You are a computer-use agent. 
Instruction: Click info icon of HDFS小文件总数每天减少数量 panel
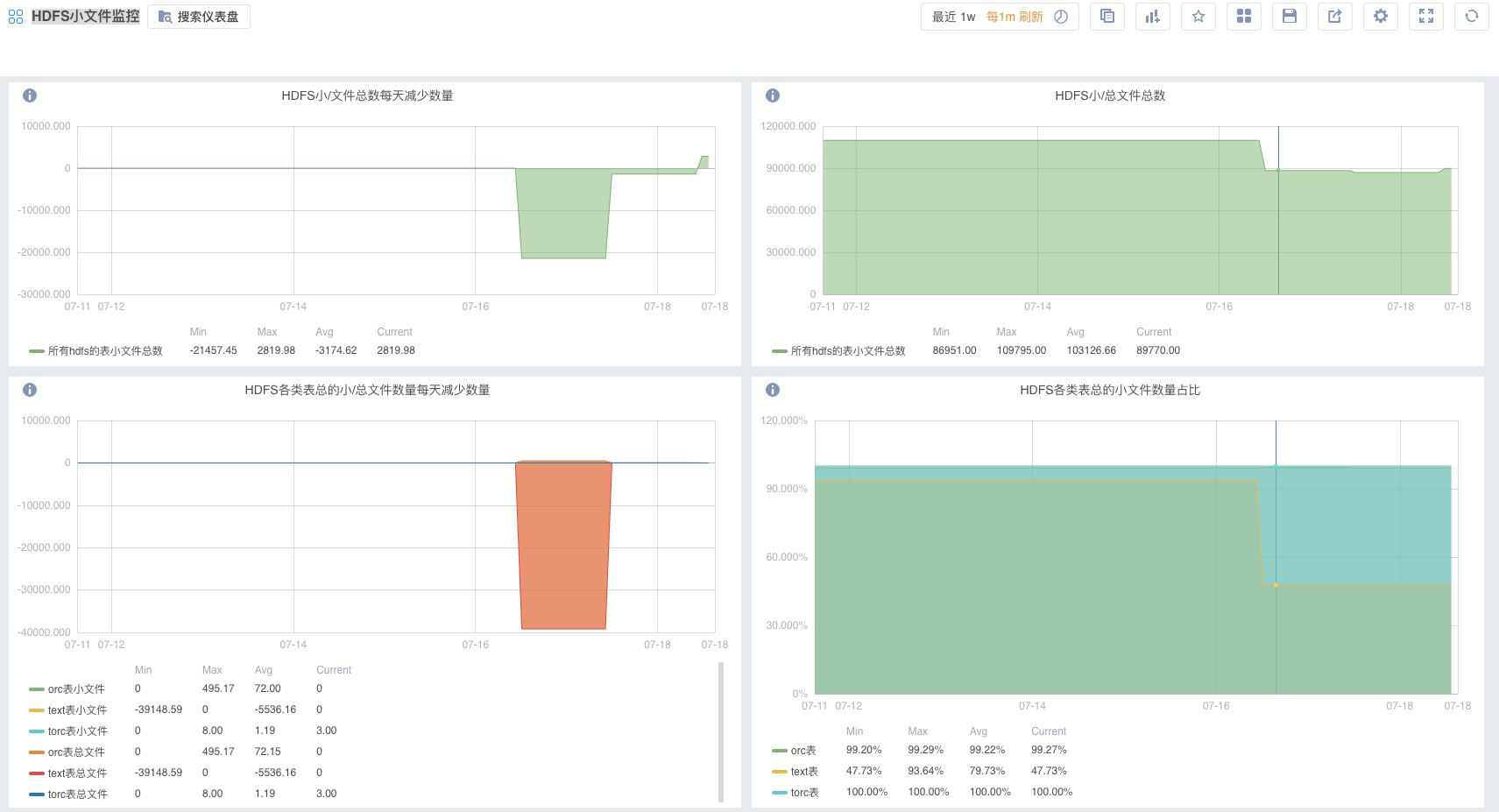pyautogui.click(x=30, y=95)
